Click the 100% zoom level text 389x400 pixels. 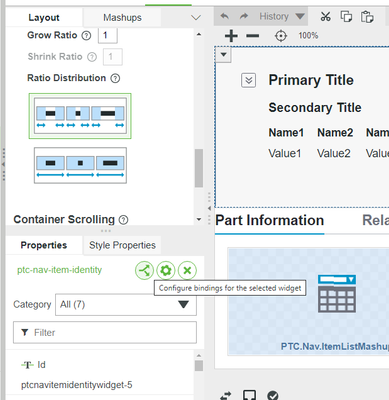click(308, 36)
